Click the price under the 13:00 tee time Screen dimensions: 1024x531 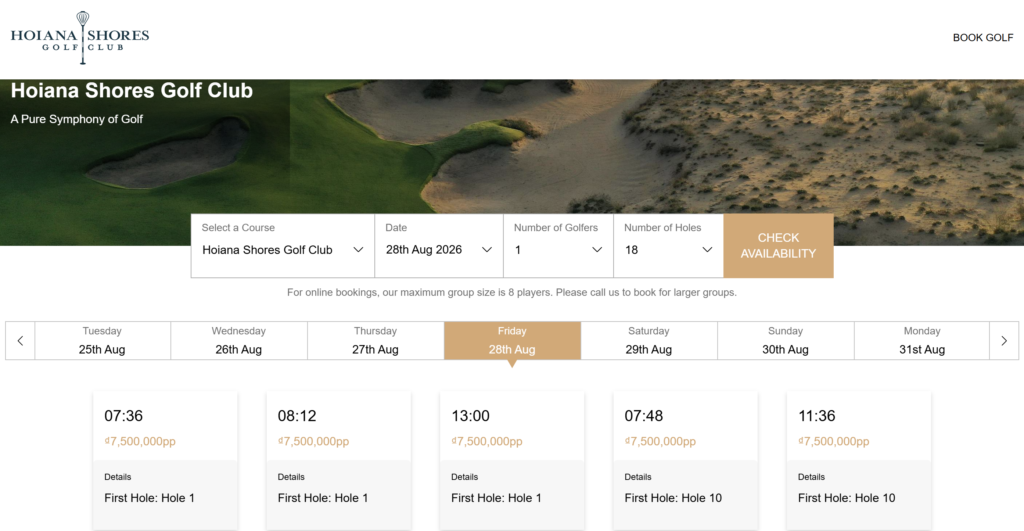point(487,442)
